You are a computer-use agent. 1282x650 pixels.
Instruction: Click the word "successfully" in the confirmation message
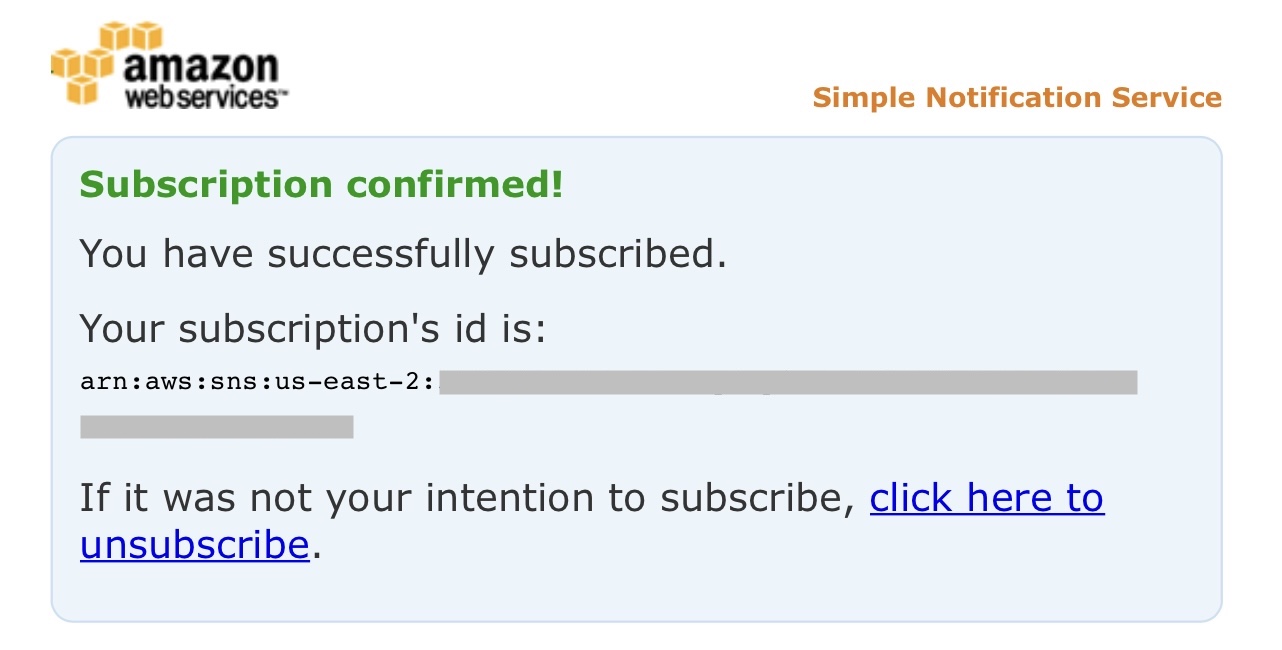click(x=380, y=255)
